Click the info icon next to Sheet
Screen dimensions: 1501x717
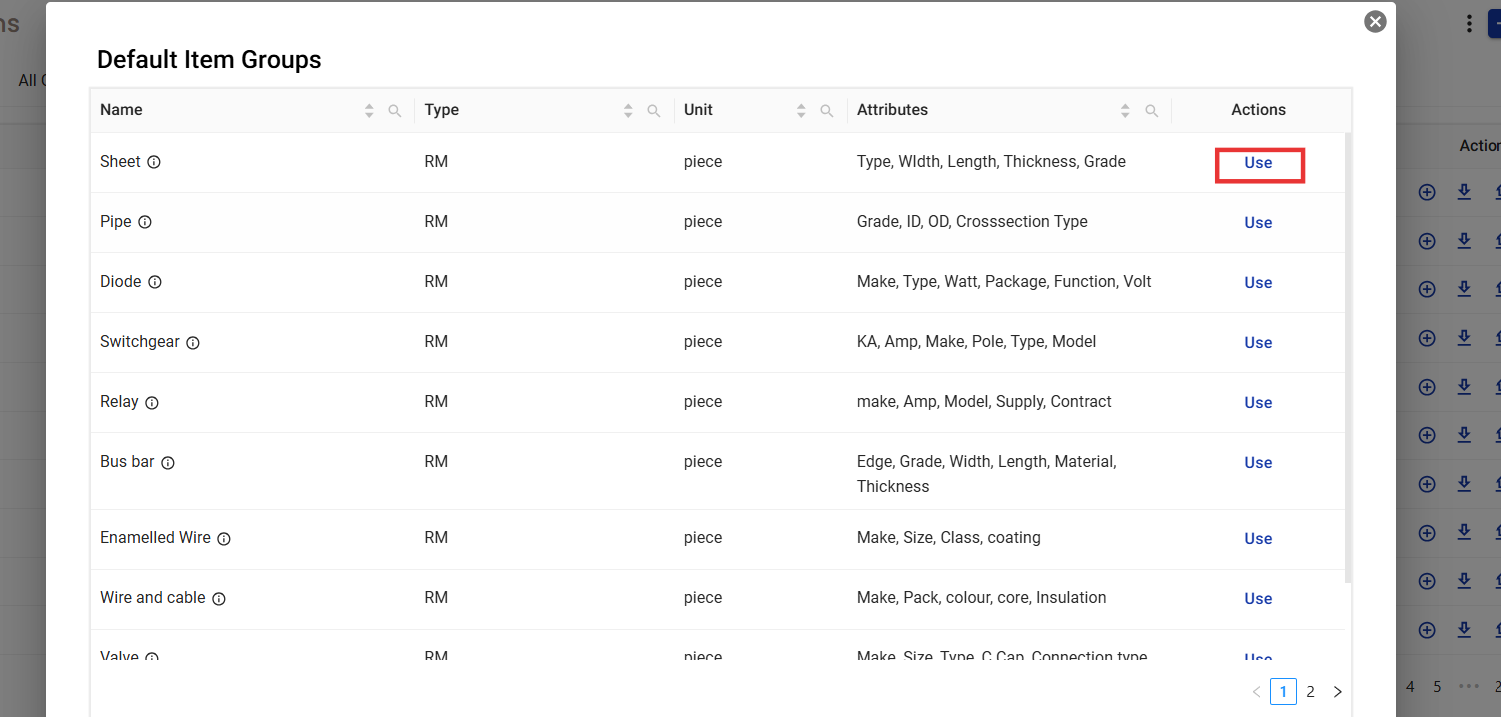(154, 162)
